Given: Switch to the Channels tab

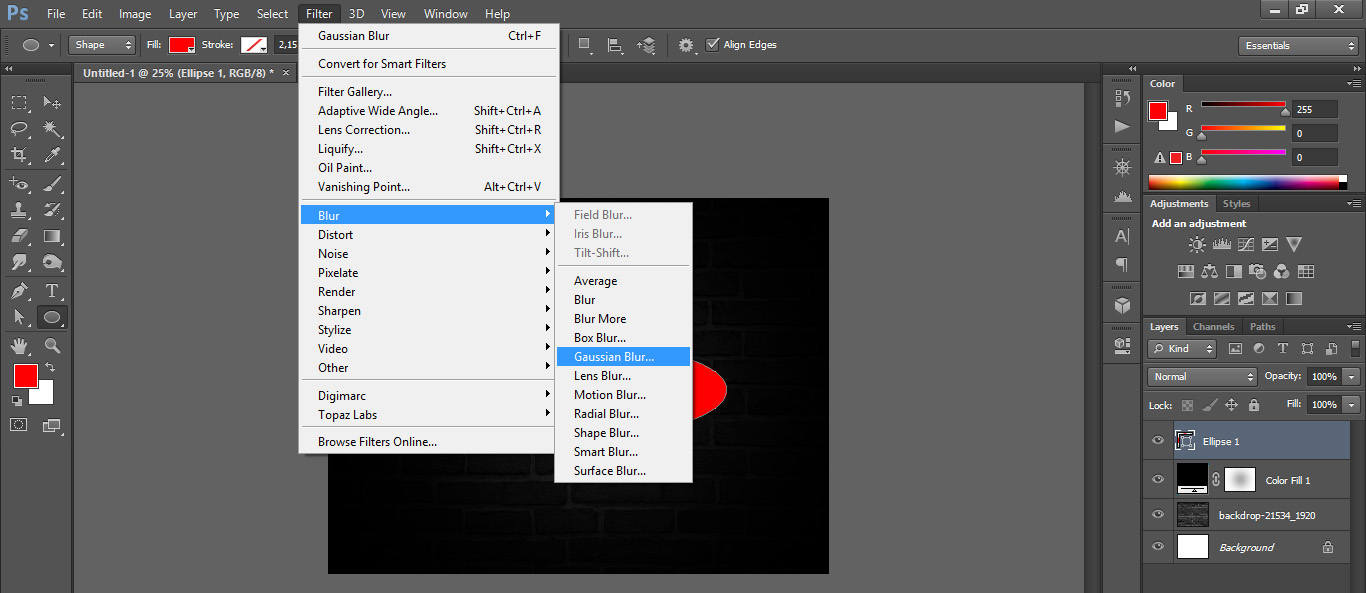Looking at the screenshot, I should (x=1213, y=327).
